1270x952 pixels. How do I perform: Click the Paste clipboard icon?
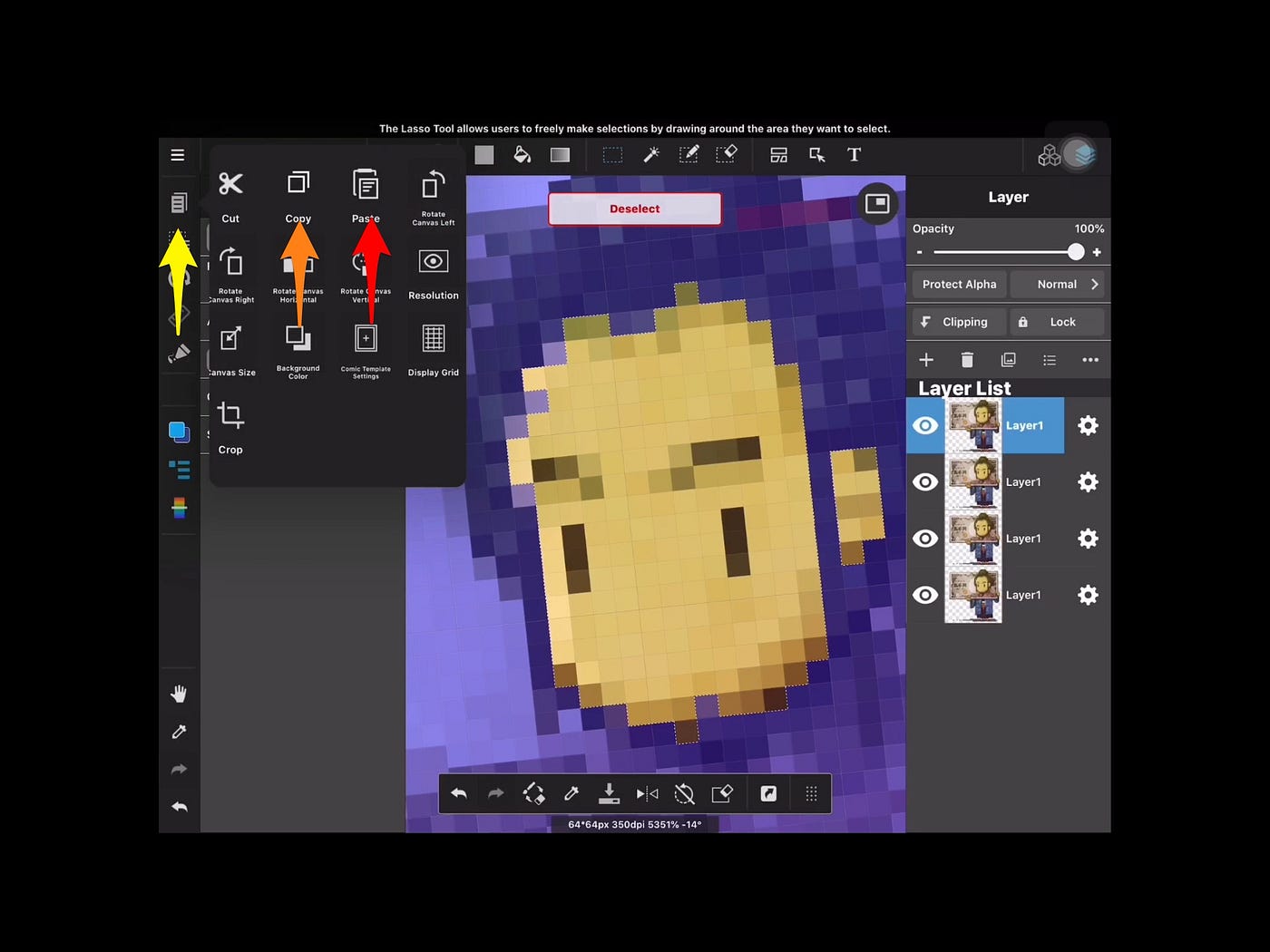[x=366, y=184]
